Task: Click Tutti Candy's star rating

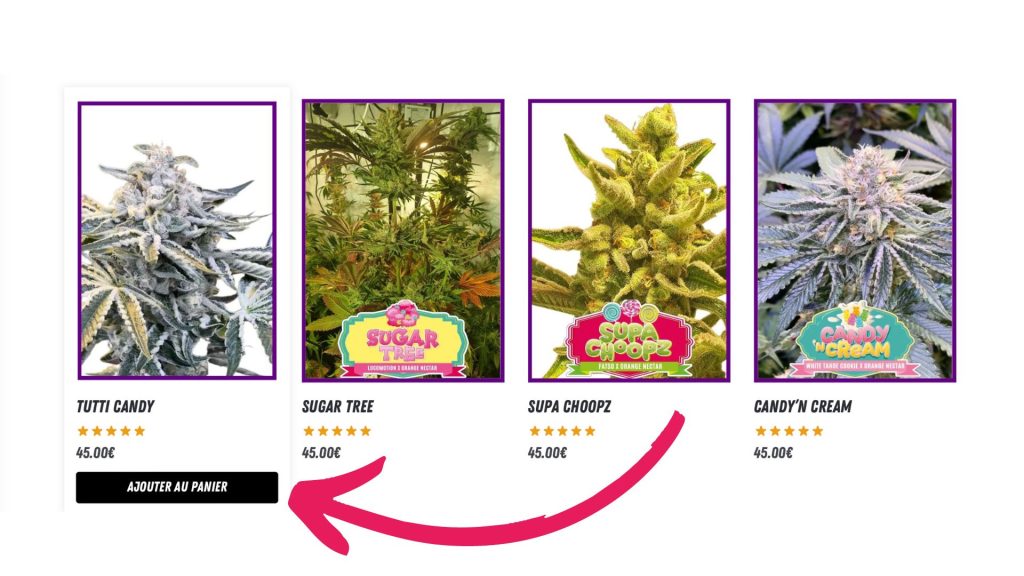Action: pyautogui.click(x=111, y=431)
